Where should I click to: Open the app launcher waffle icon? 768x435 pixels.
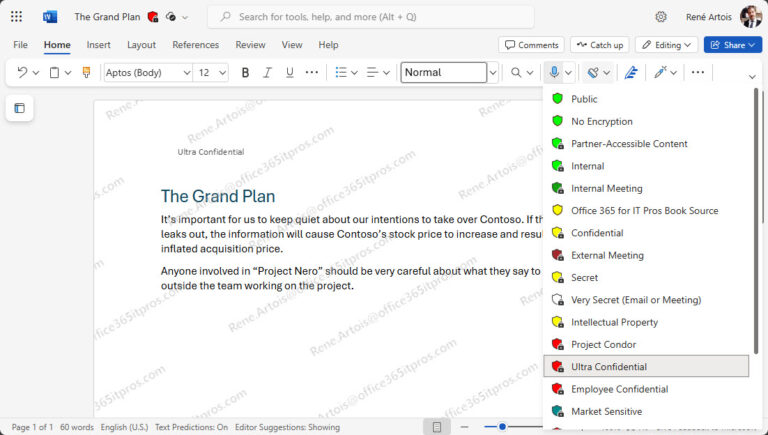(16, 17)
